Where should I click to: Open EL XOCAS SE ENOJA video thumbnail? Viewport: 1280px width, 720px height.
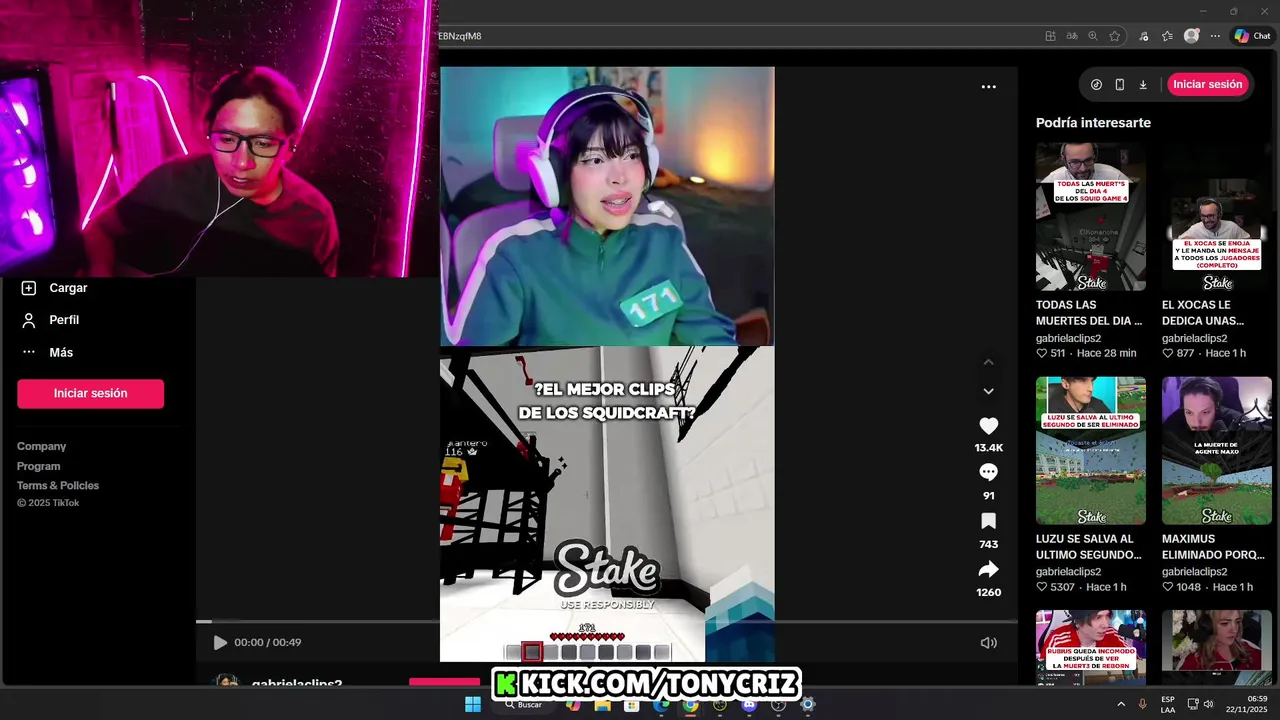1217,217
